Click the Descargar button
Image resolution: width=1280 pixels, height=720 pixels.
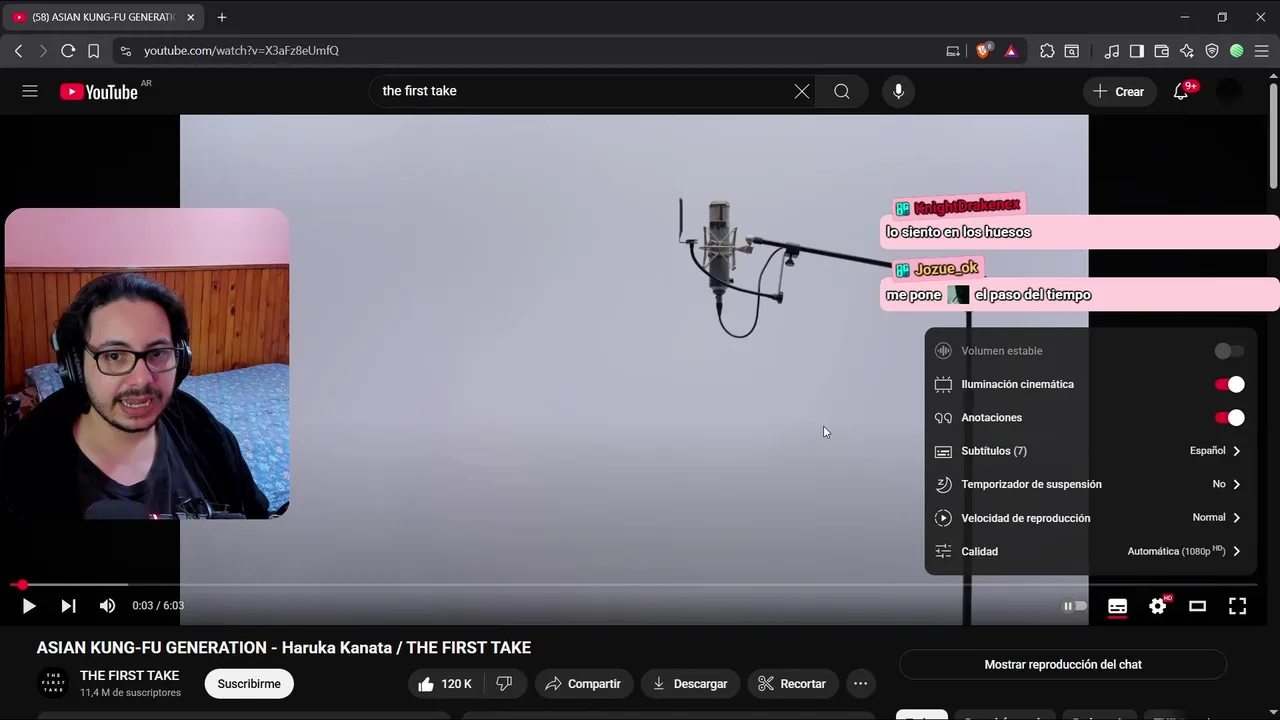[690, 684]
